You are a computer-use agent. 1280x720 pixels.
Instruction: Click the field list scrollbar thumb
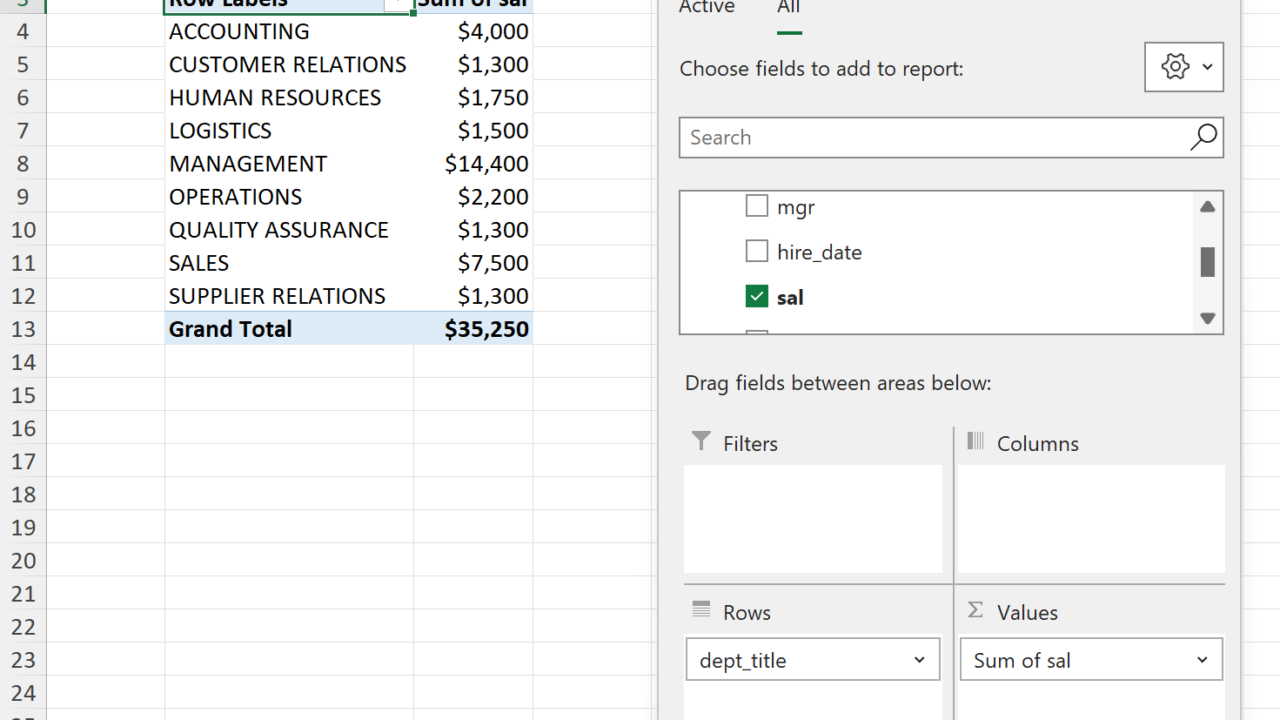(1207, 262)
